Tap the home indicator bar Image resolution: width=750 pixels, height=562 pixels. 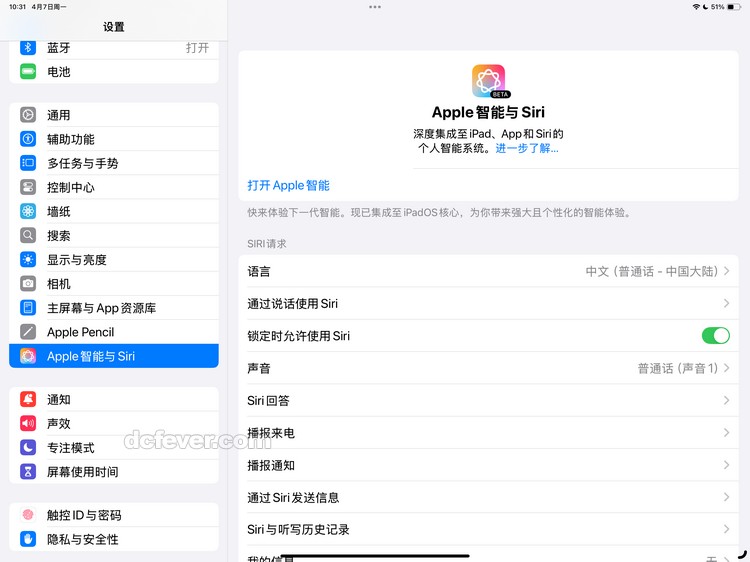click(x=375, y=556)
